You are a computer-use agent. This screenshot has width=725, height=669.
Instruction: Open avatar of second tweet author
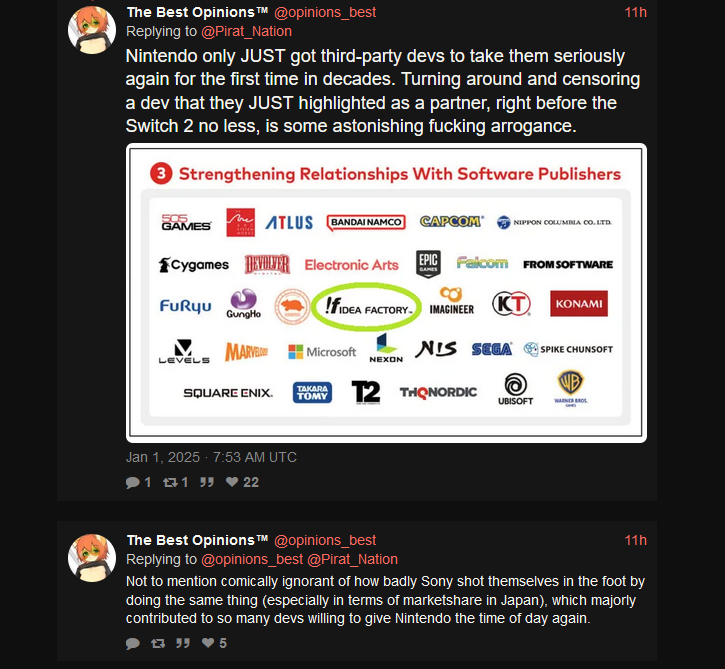pyautogui.click(x=92, y=558)
